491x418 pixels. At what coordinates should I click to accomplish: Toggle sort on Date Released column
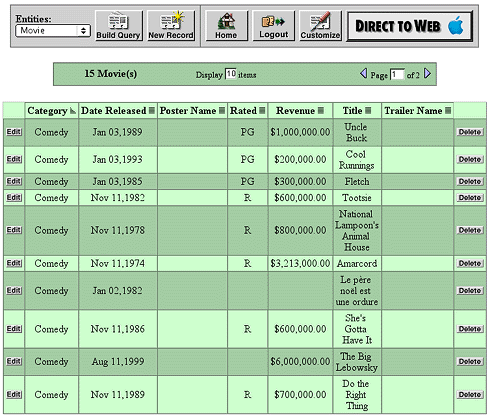pyautogui.click(x=152, y=111)
